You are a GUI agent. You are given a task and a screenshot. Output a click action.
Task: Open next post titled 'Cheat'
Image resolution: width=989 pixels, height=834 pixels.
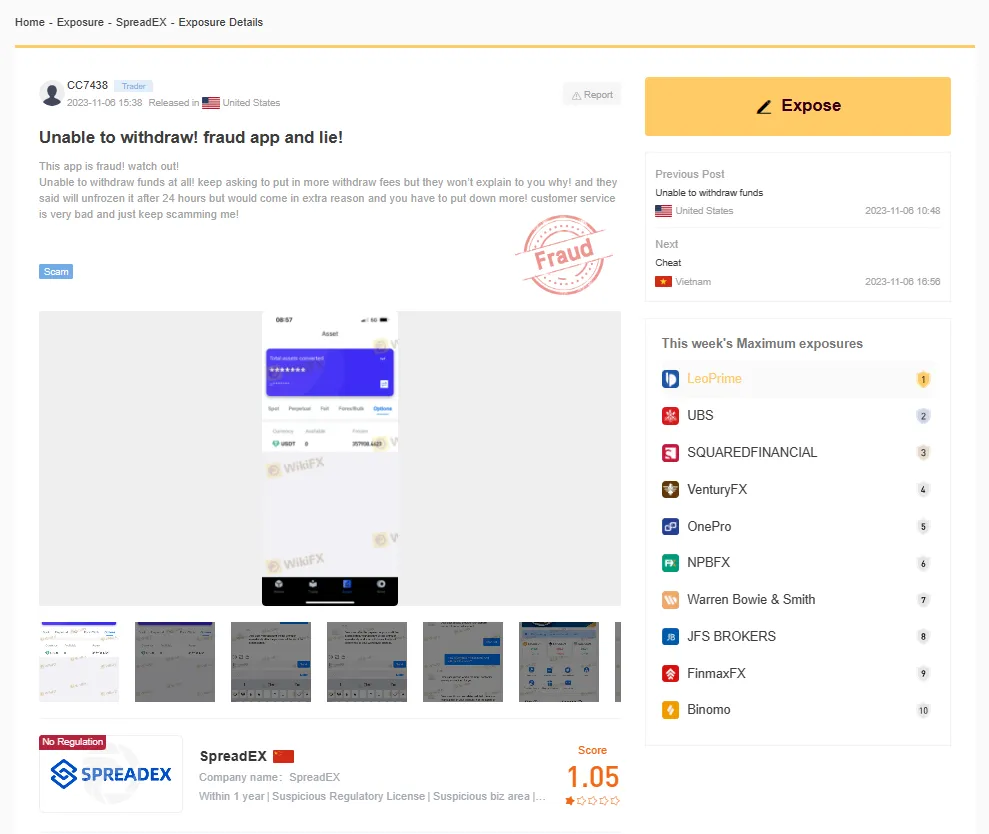point(668,262)
